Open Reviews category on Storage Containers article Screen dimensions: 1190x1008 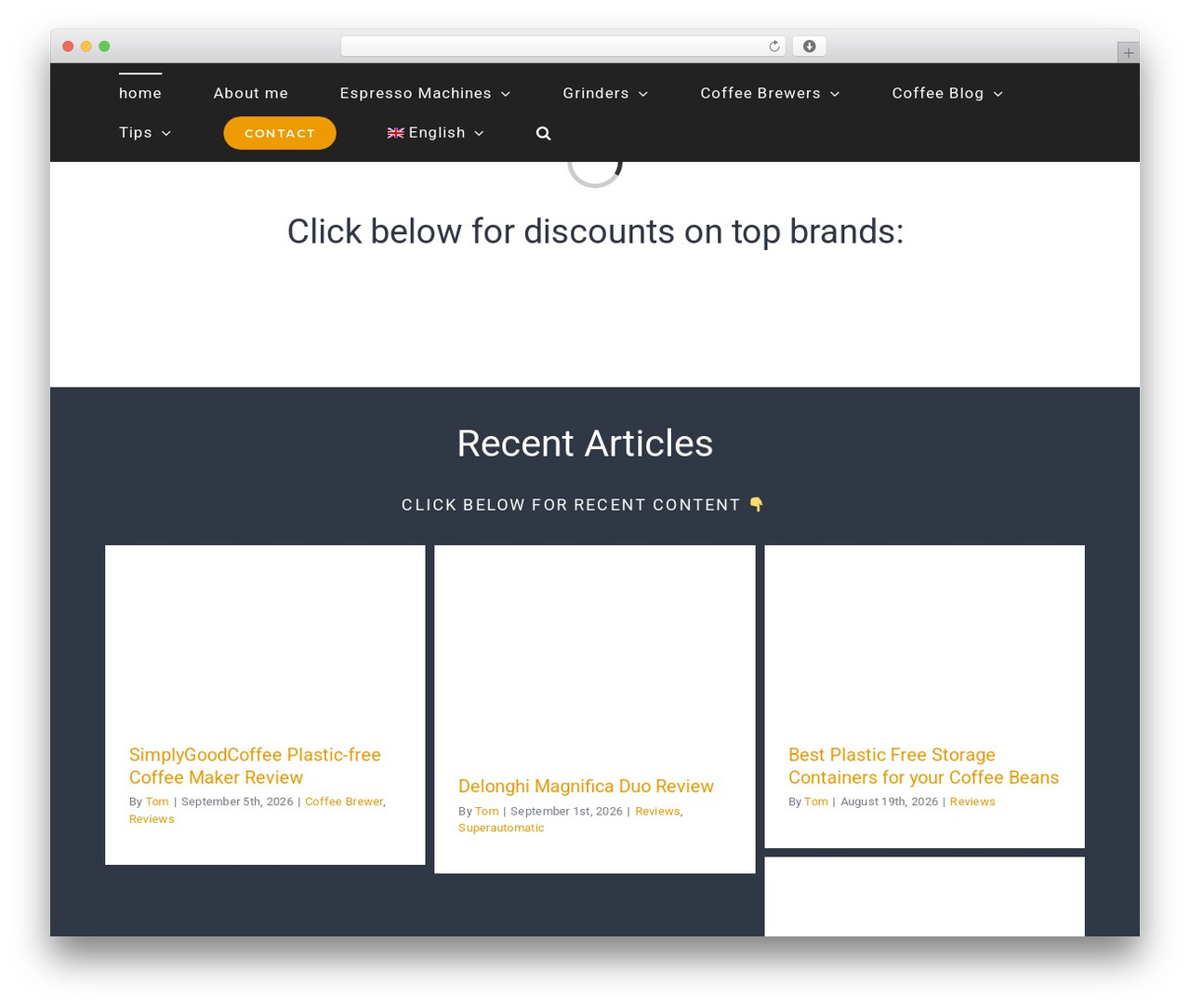click(972, 802)
